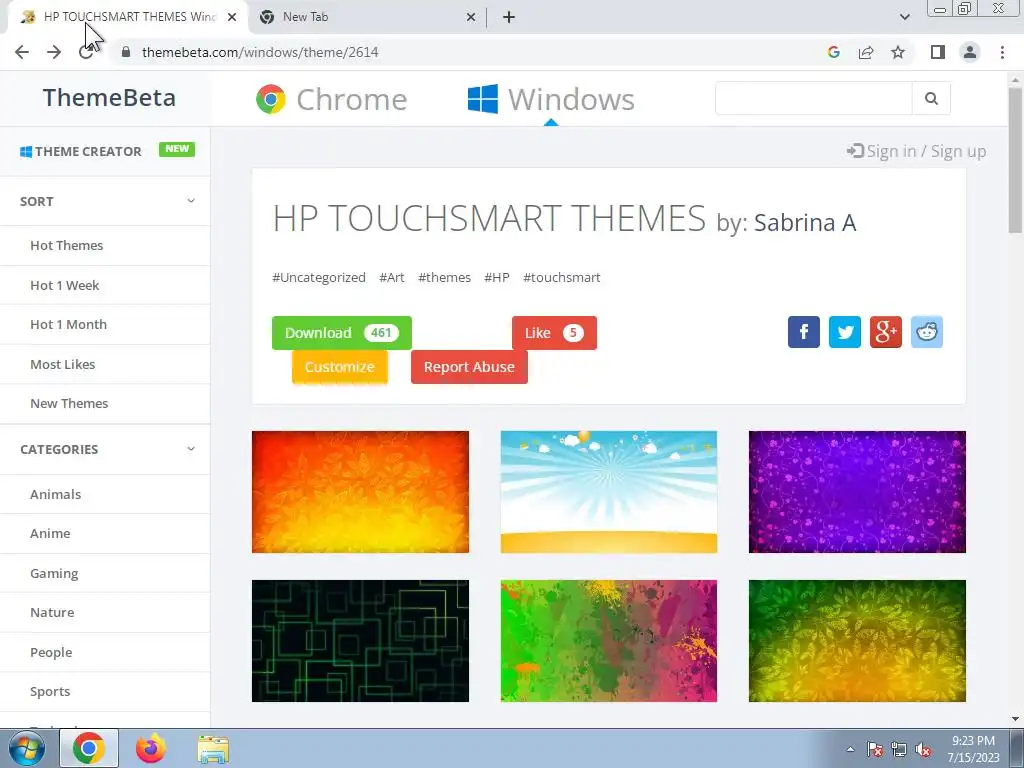This screenshot has width=1024, height=768.
Task: Open File Explorer from the taskbar
Action: coord(213,750)
